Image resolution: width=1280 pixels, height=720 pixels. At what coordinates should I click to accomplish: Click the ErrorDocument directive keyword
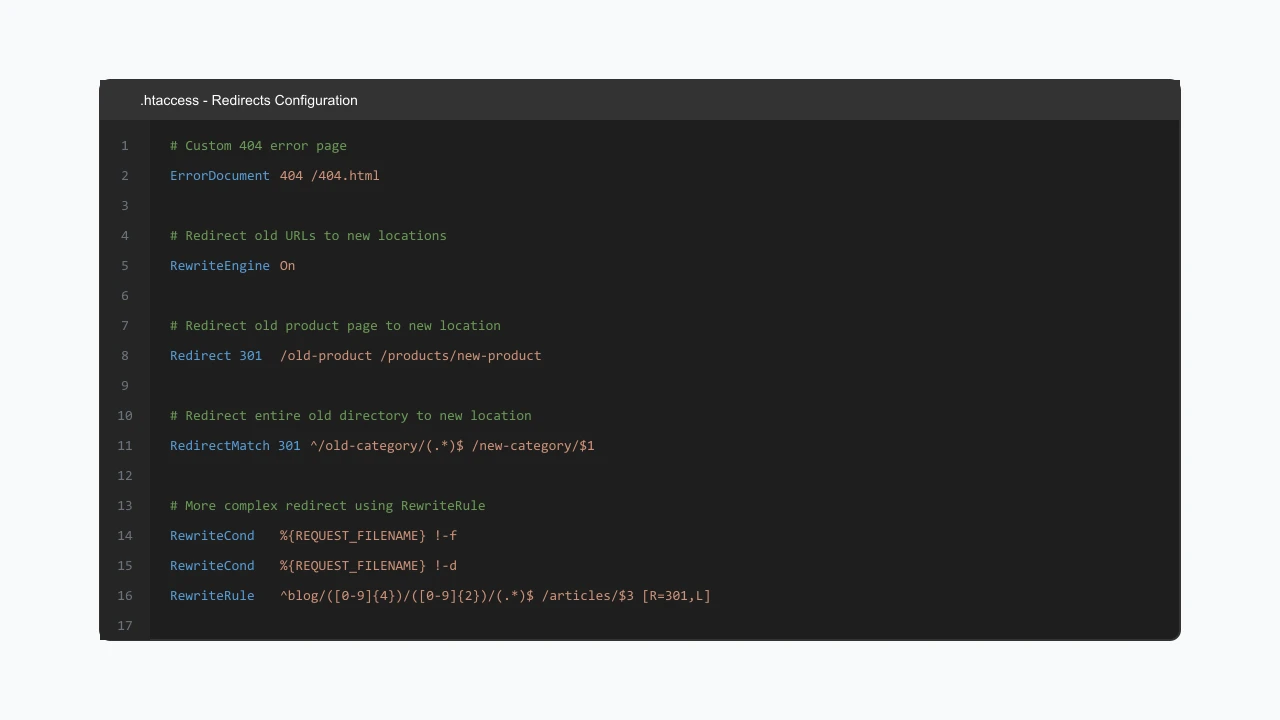click(x=220, y=175)
